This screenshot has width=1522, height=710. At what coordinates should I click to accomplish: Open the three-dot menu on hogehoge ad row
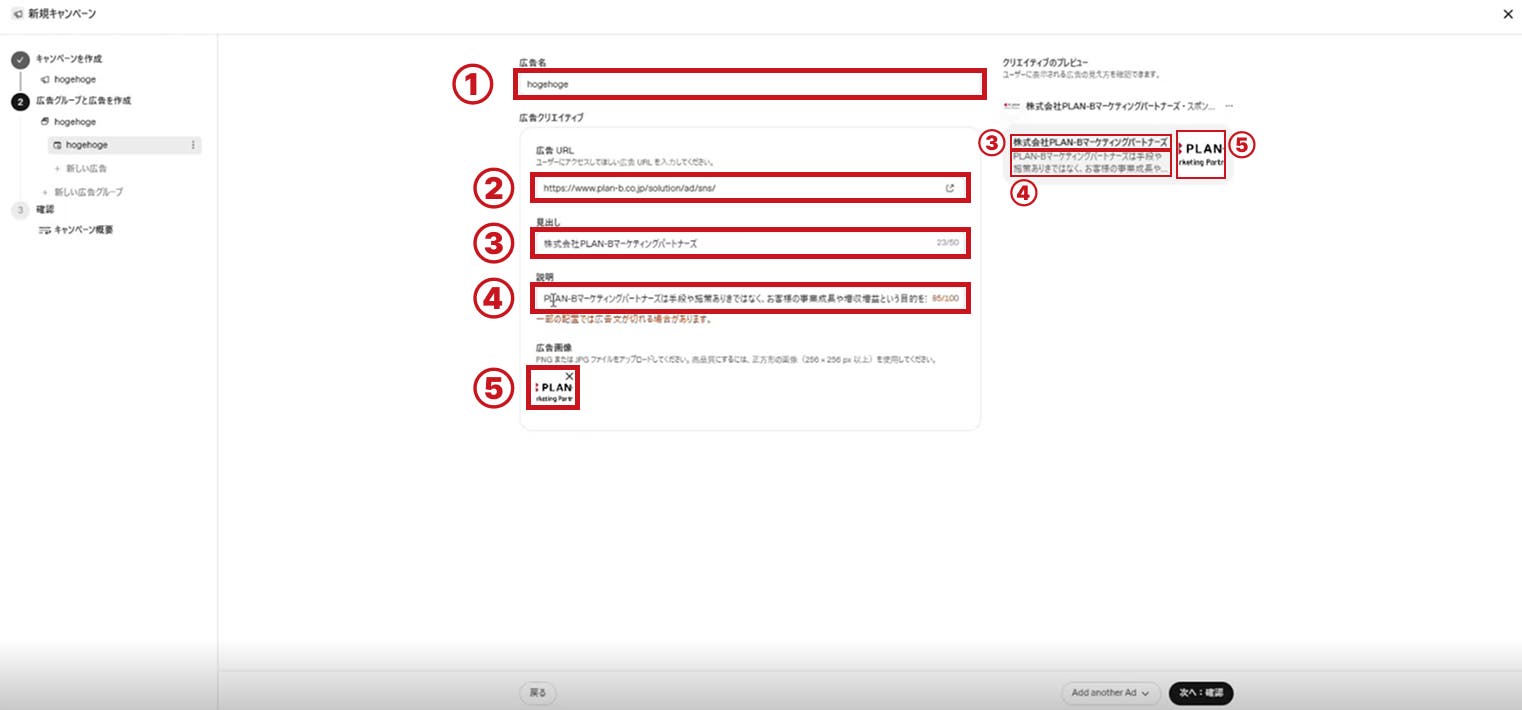[x=193, y=145]
